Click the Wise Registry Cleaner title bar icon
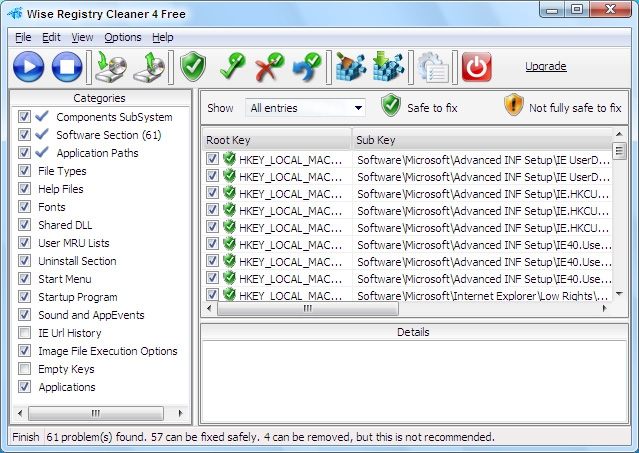 click(x=15, y=13)
